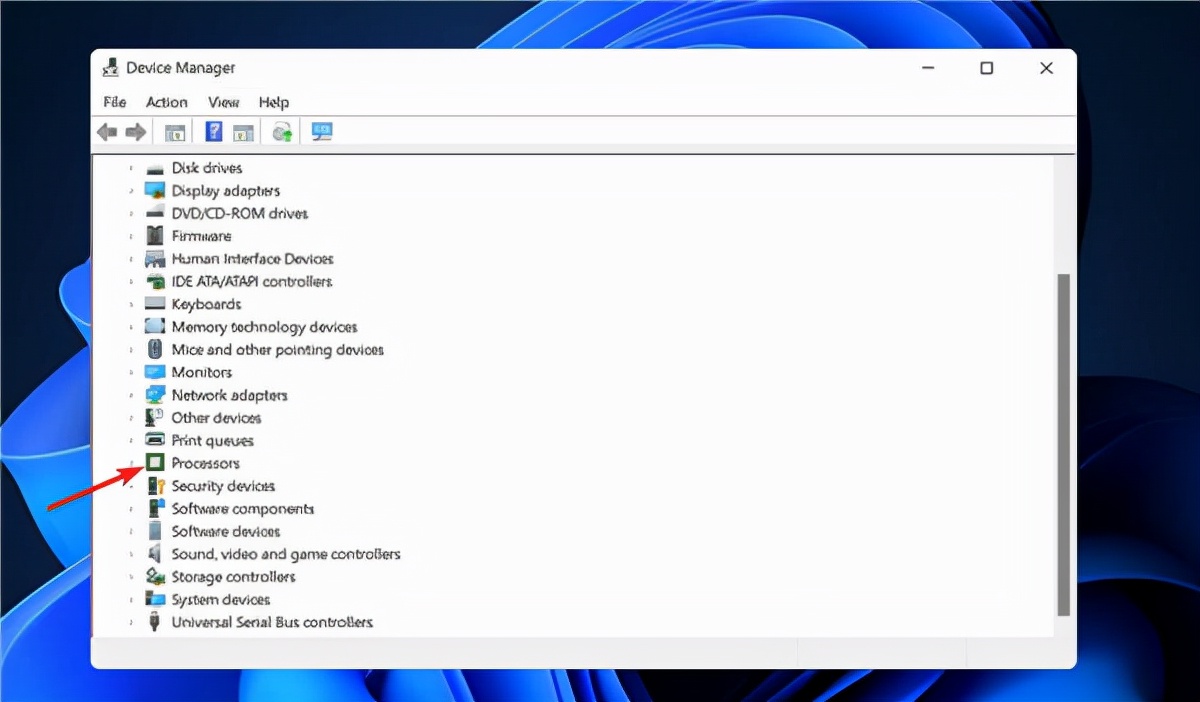Expand Universal Serial Bus controllers
The width and height of the screenshot is (1200, 702).
(131, 622)
